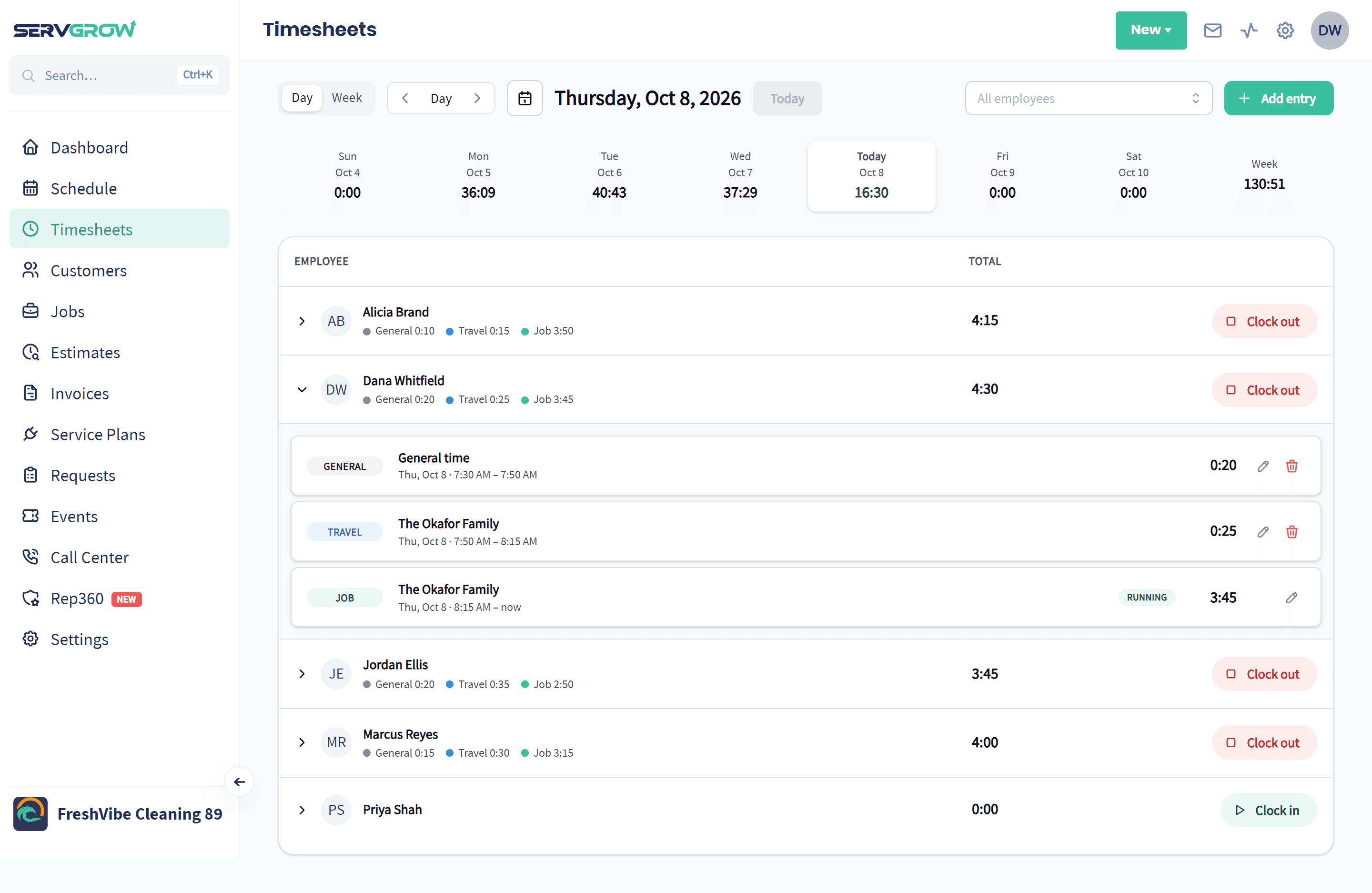Open the New dropdown button
This screenshot has height=893, width=1372.
click(1150, 30)
